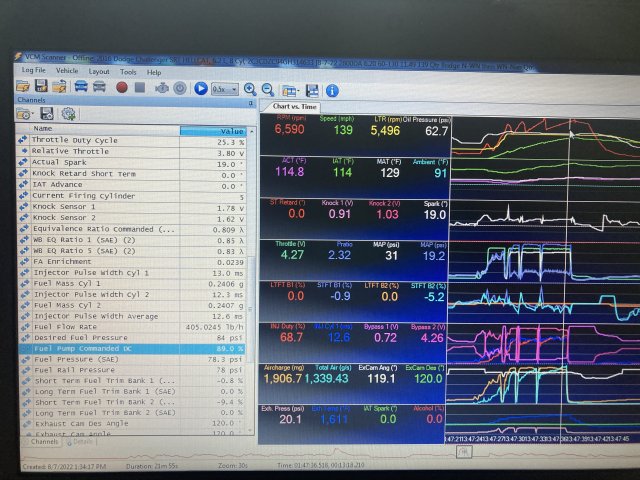Click the Value column header
640x480 pixels.
click(x=212, y=130)
